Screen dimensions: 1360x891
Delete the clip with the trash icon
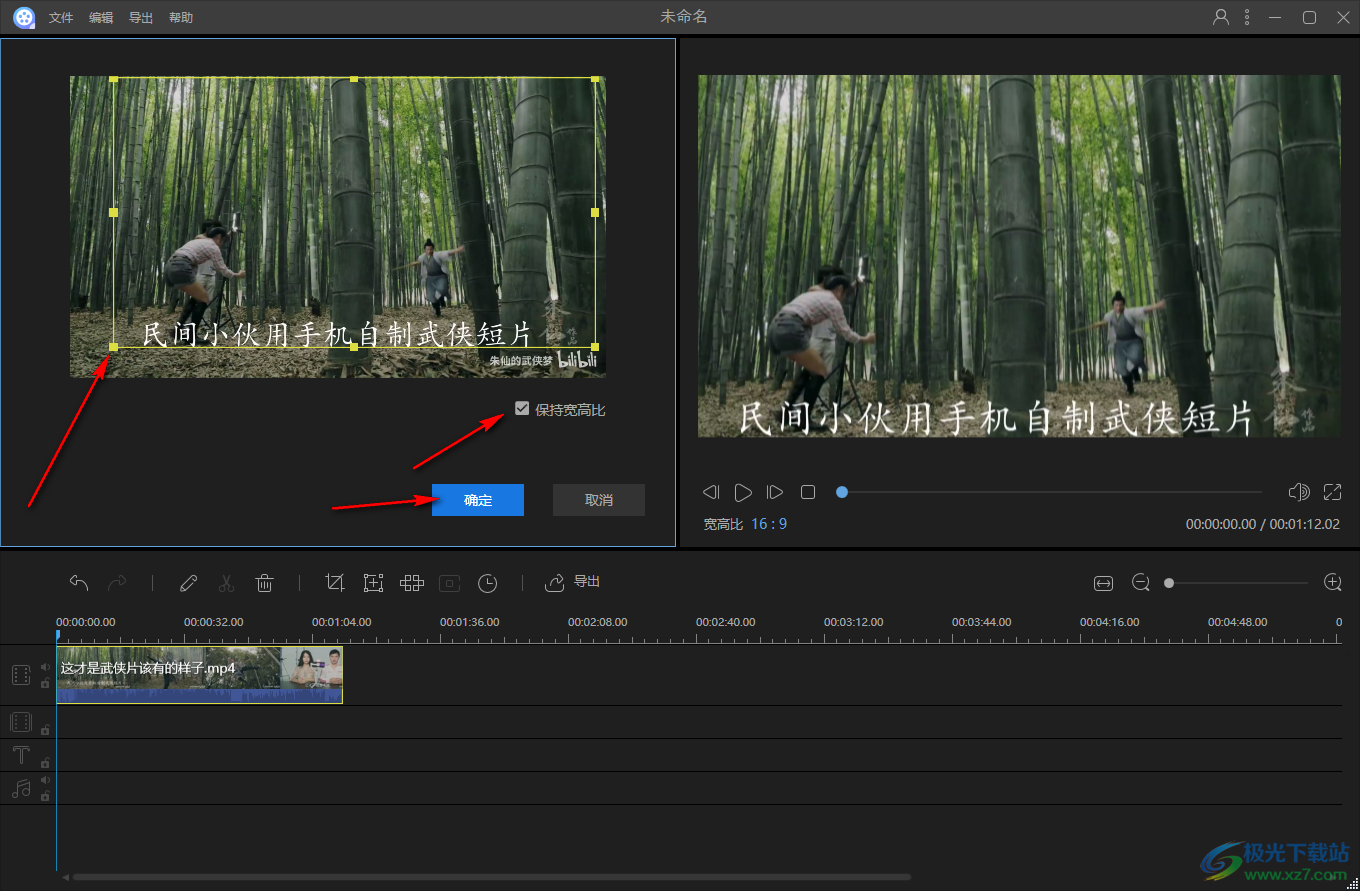click(265, 583)
